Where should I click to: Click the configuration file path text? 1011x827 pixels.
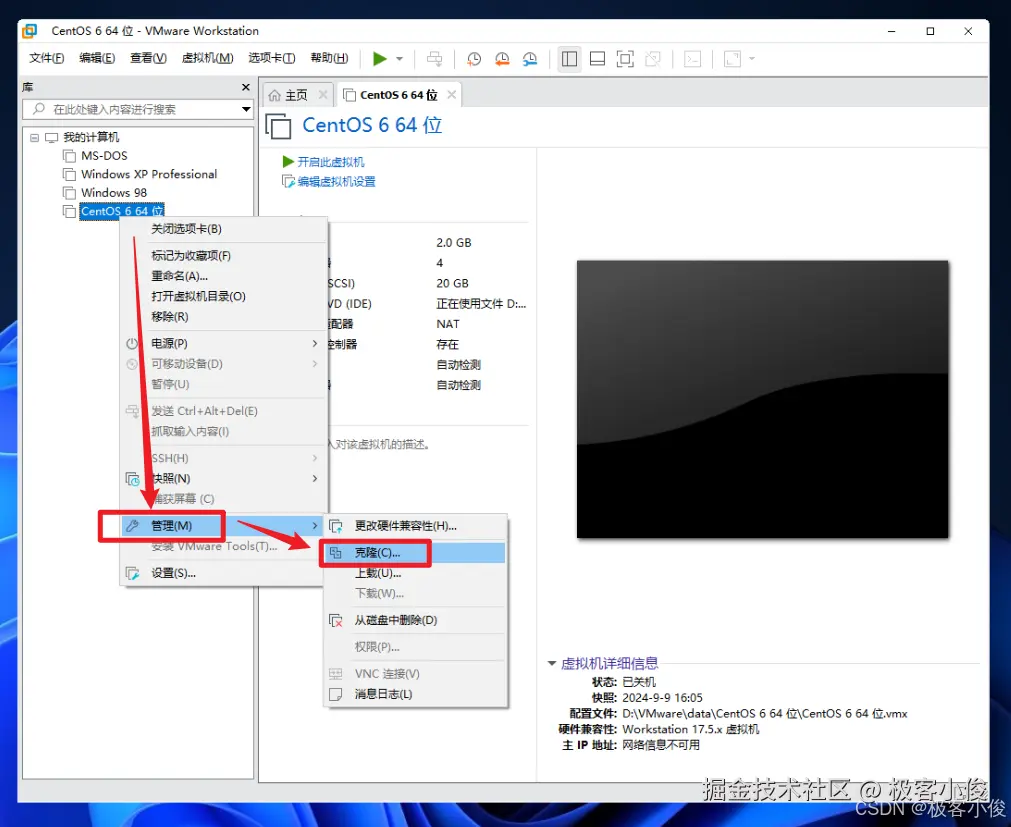765,714
